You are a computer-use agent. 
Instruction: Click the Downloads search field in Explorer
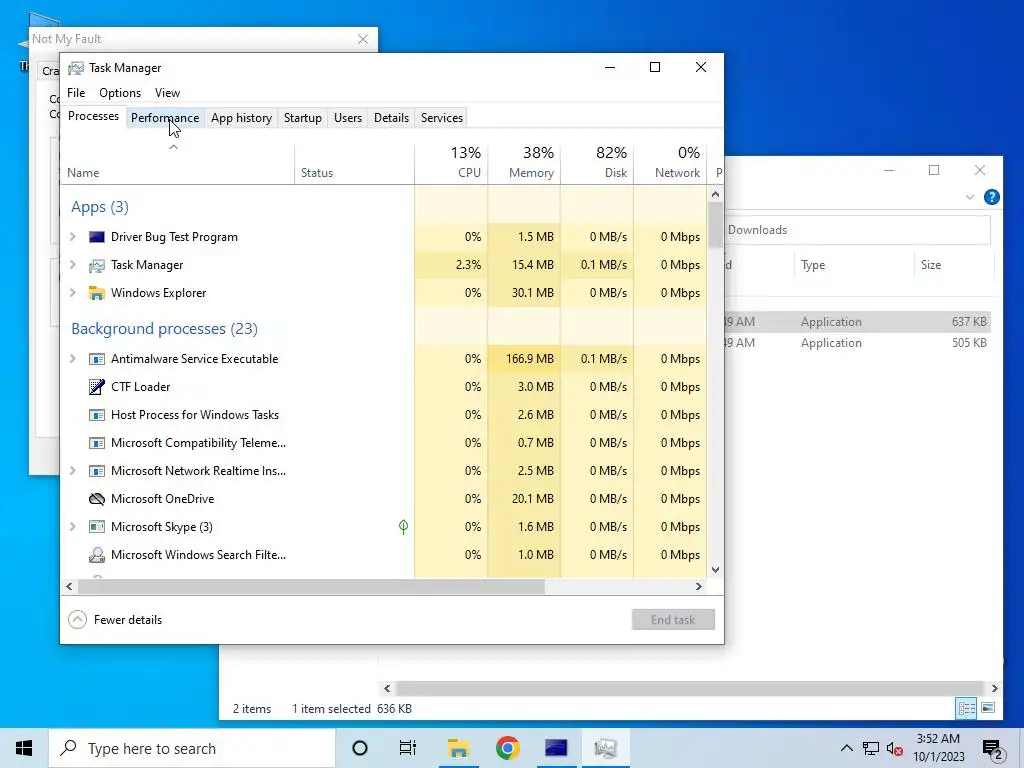tap(857, 230)
